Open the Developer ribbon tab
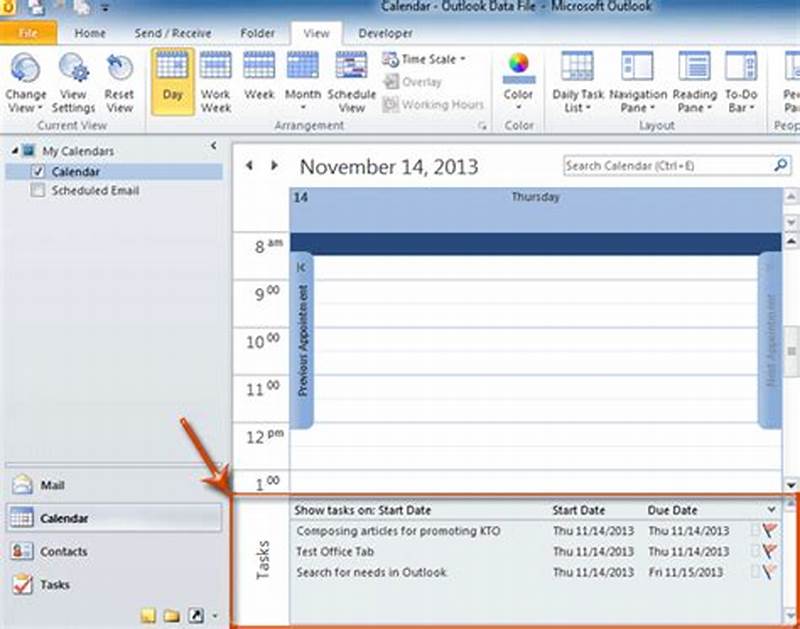 tap(384, 32)
